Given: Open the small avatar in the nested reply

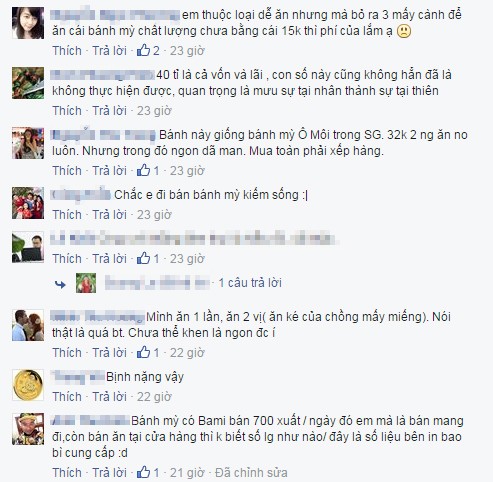Looking at the screenshot, I should [86, 283].
